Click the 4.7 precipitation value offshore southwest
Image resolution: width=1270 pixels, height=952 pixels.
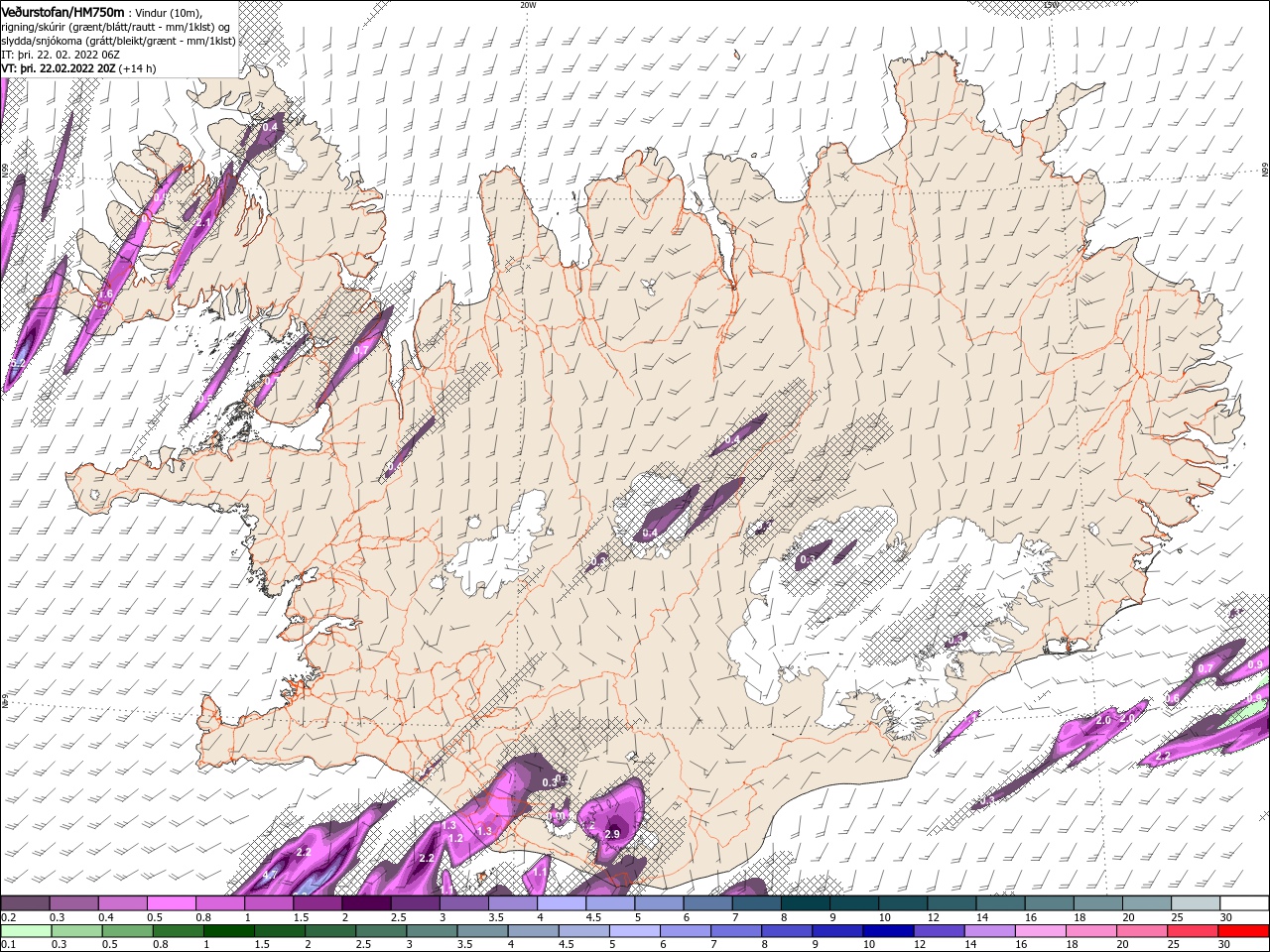[269, 875]
